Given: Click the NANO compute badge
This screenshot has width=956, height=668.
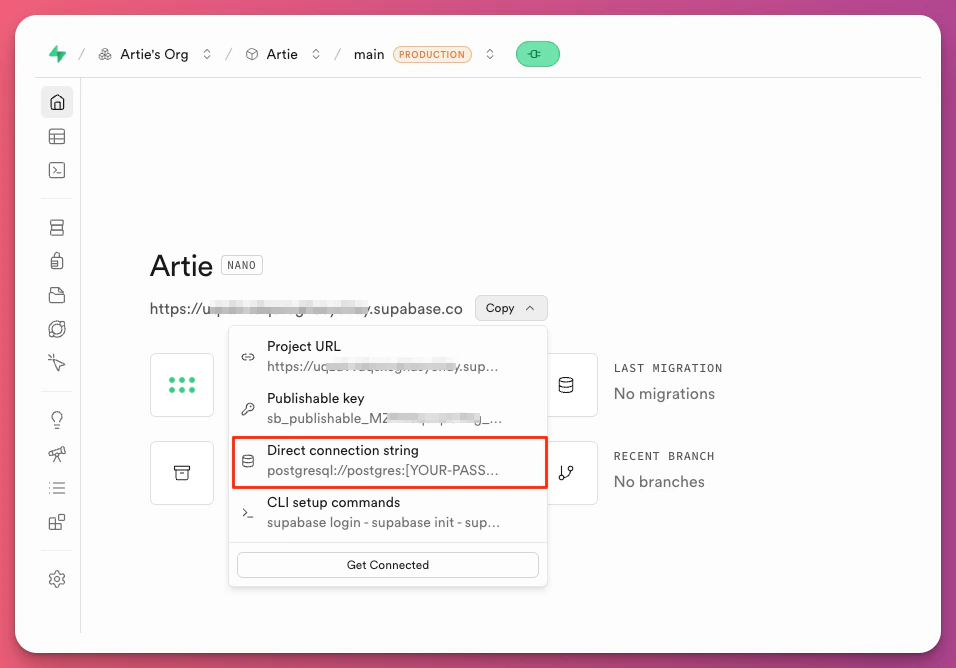Looking at the screenshot, I should pos(241,265).
